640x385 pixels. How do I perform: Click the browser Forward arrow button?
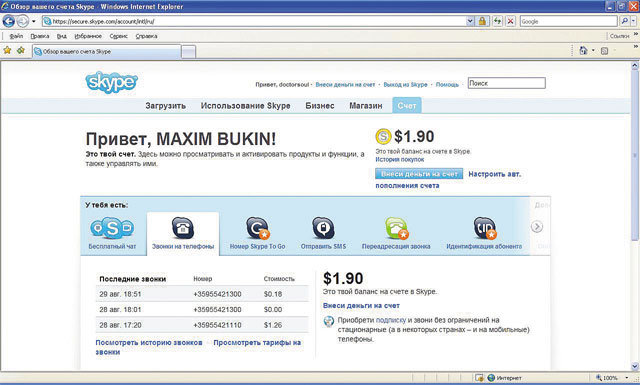(23, 21)
